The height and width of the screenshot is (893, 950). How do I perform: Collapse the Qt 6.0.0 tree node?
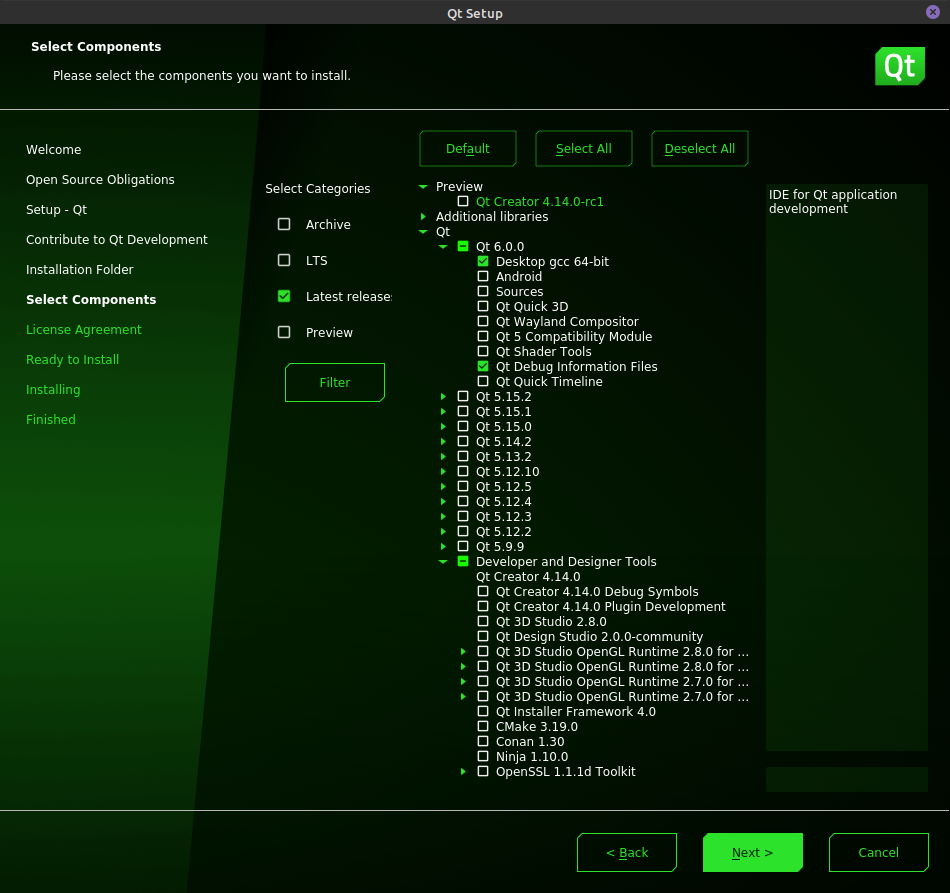point(443,247)
